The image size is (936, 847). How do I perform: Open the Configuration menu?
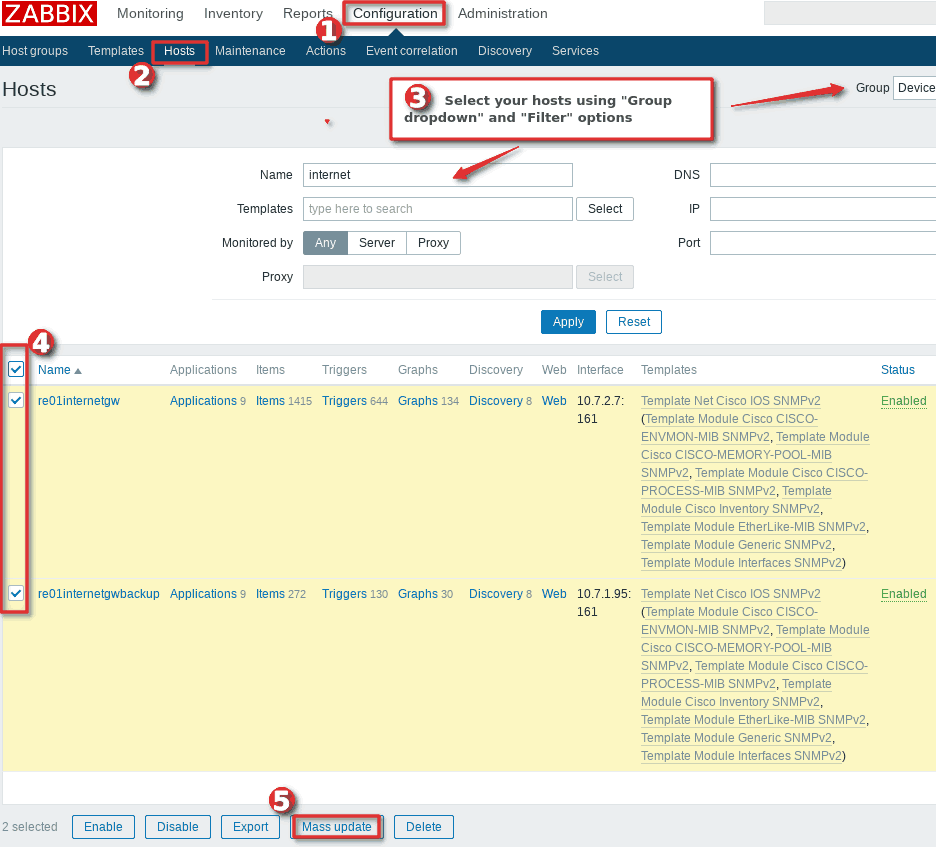[x=395, y=14]
